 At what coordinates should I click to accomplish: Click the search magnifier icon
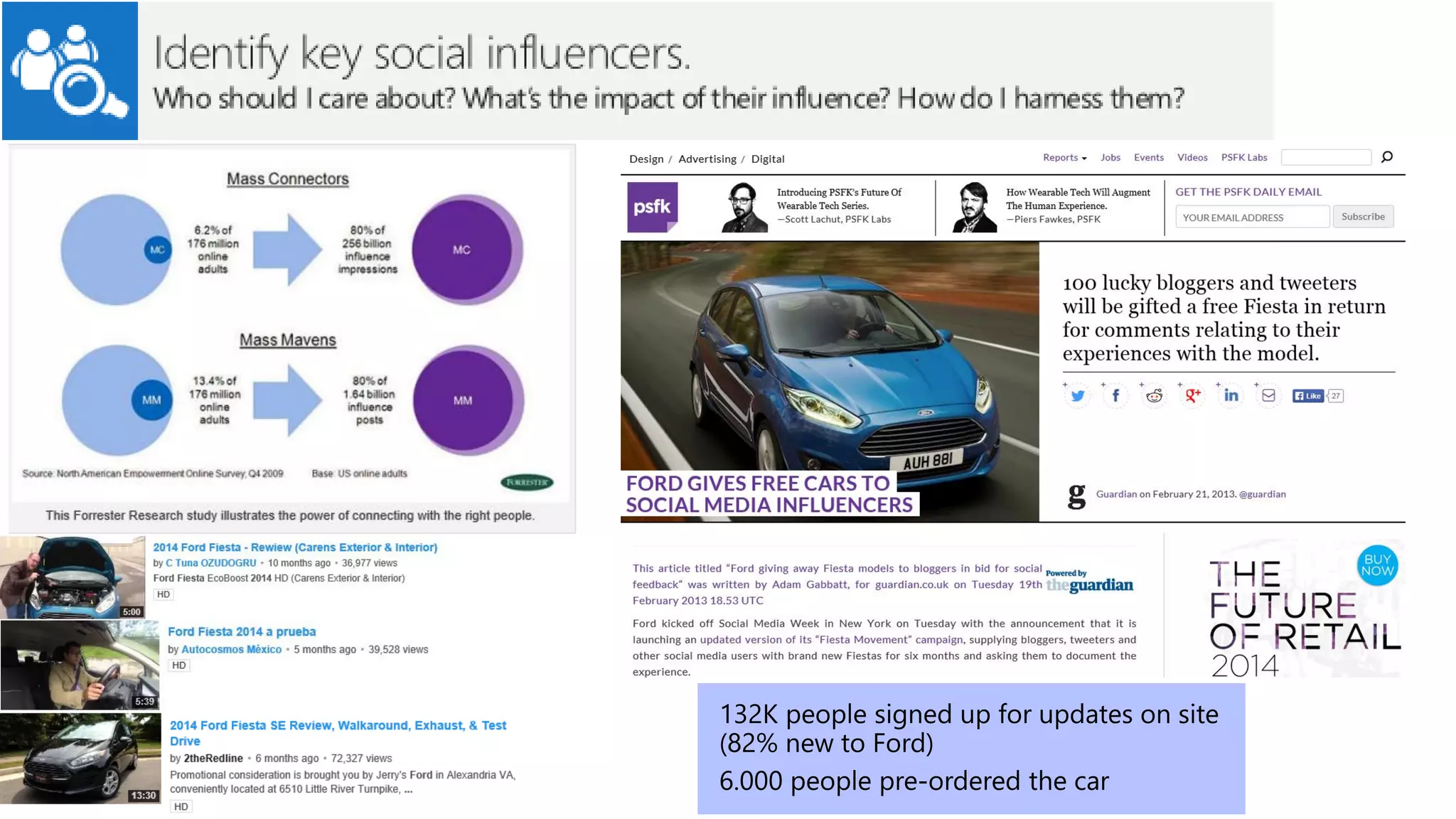[1386, 157]
